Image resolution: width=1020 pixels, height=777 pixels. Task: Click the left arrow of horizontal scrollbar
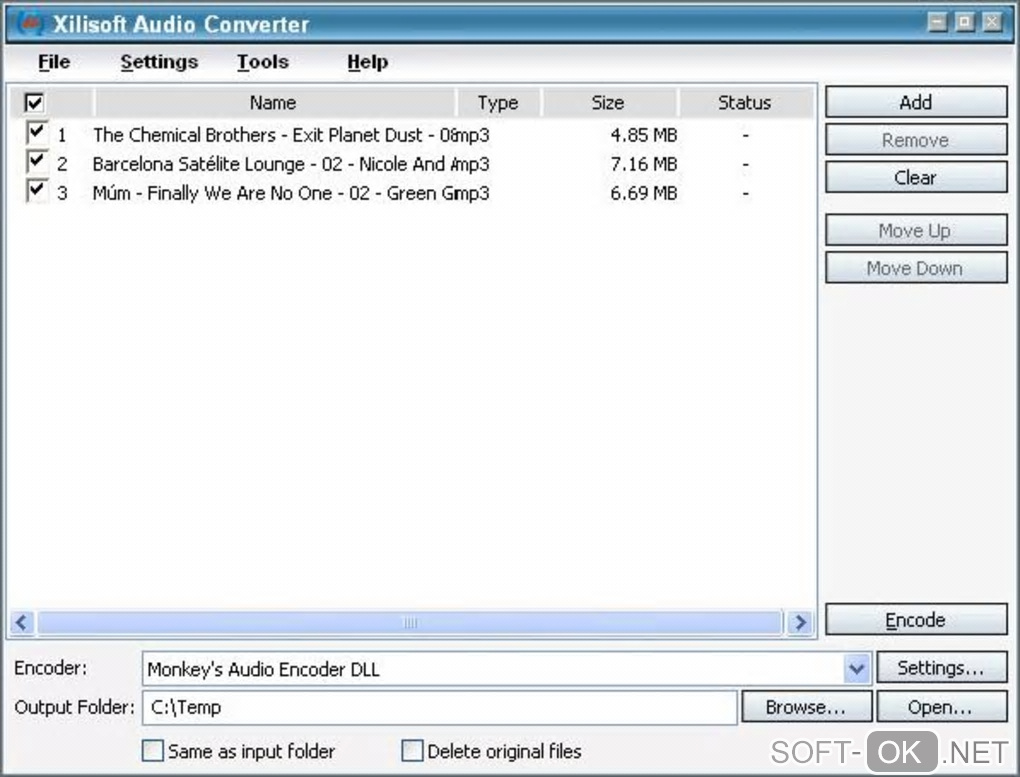[x=22, y=623]
